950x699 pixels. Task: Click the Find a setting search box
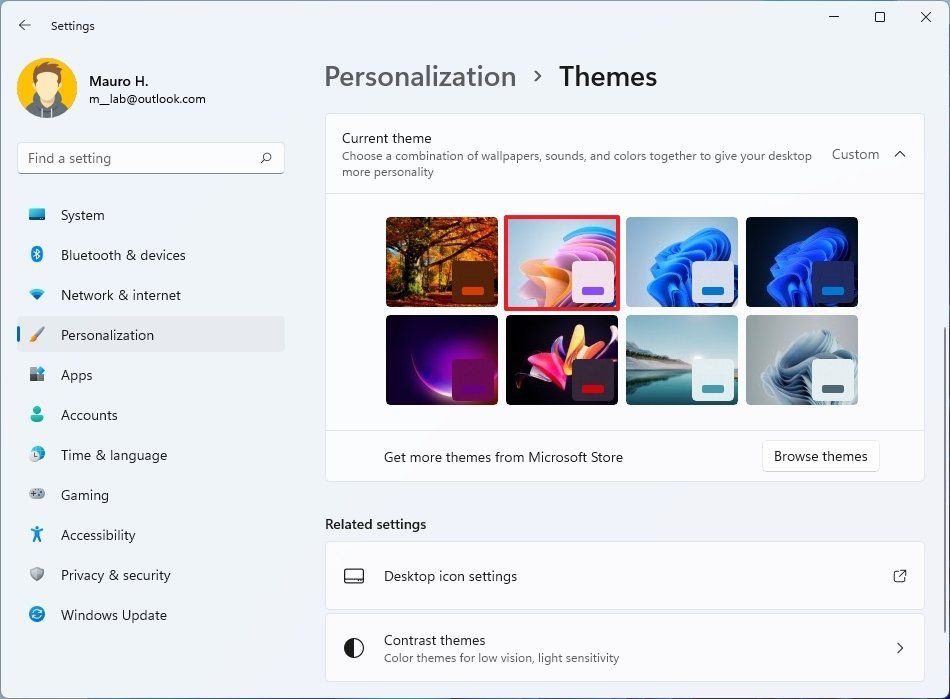point(150,158)
